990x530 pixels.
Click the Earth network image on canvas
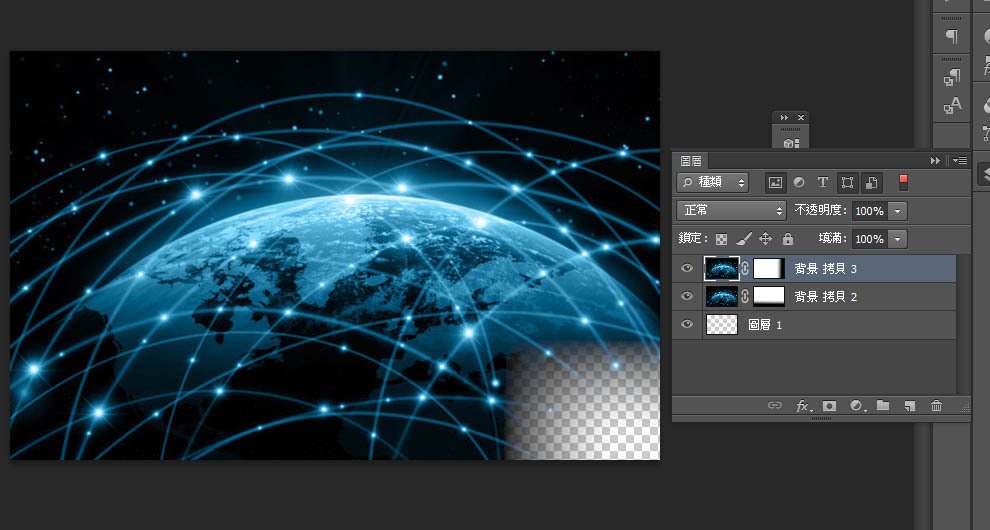pyautogui.click(x=335, y=255)
